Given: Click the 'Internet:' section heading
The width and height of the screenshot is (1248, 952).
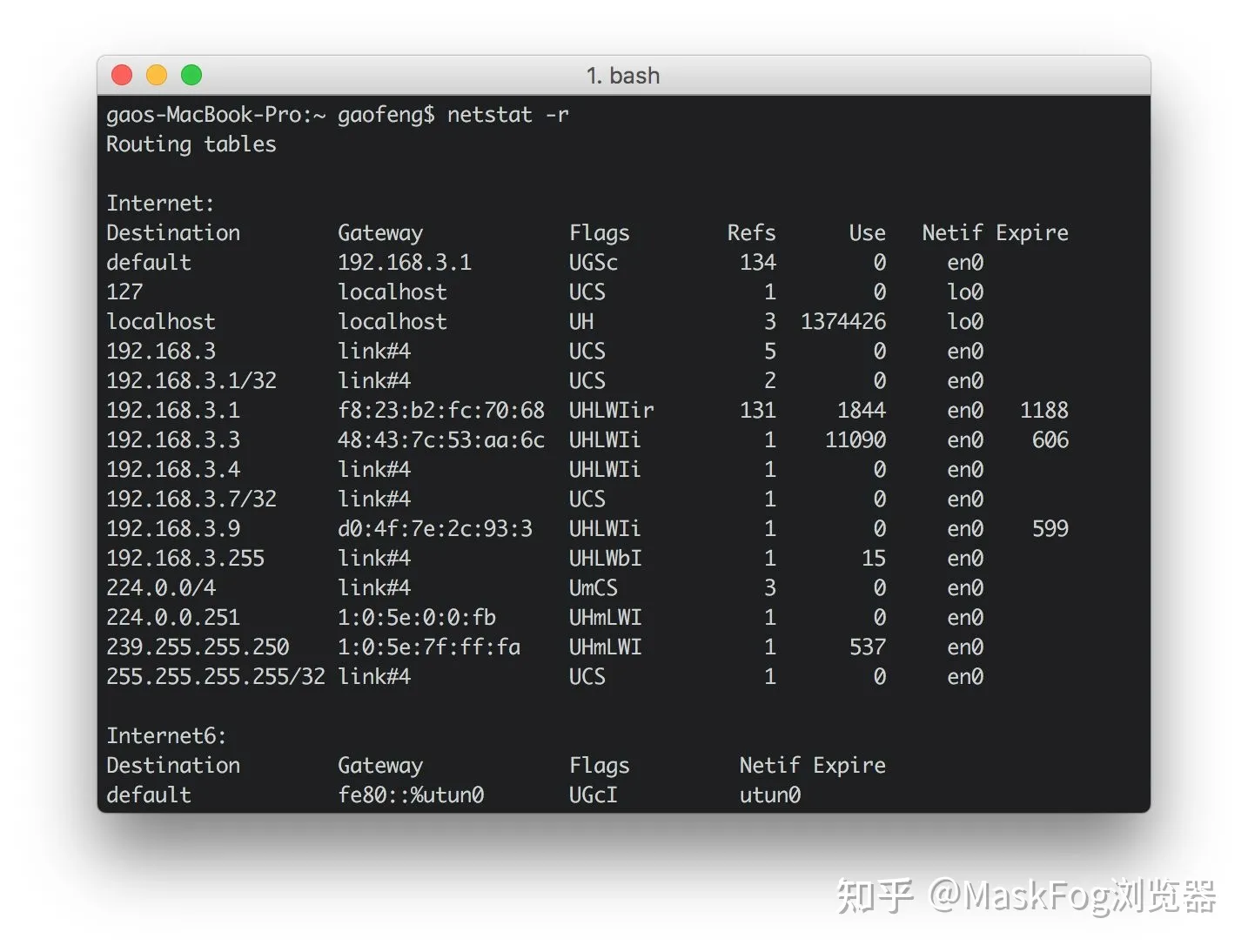Looking at the screenshot, I should click(160, 204).
